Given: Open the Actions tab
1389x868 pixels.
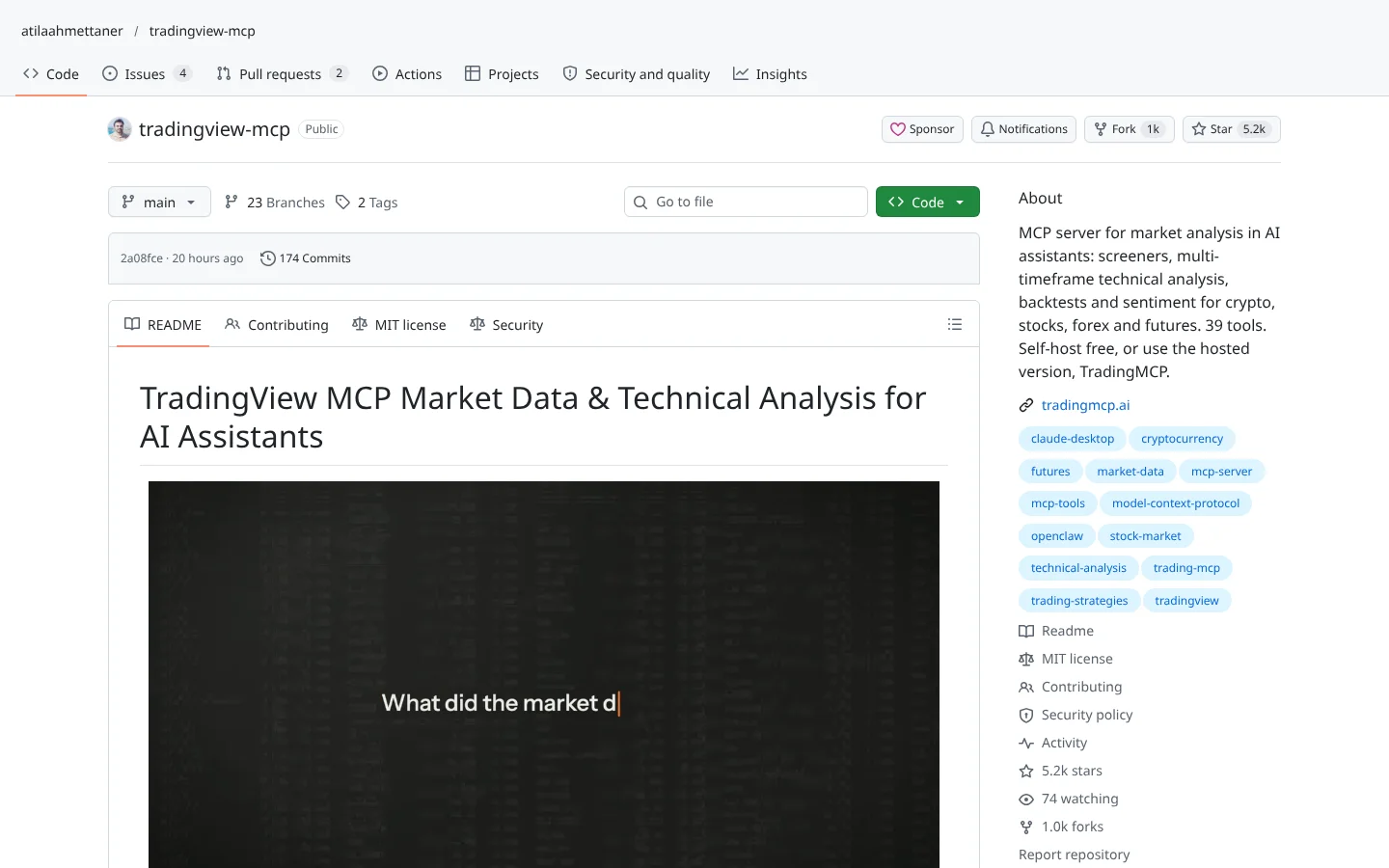Looking at the screenshot, I should pos(407,74).
